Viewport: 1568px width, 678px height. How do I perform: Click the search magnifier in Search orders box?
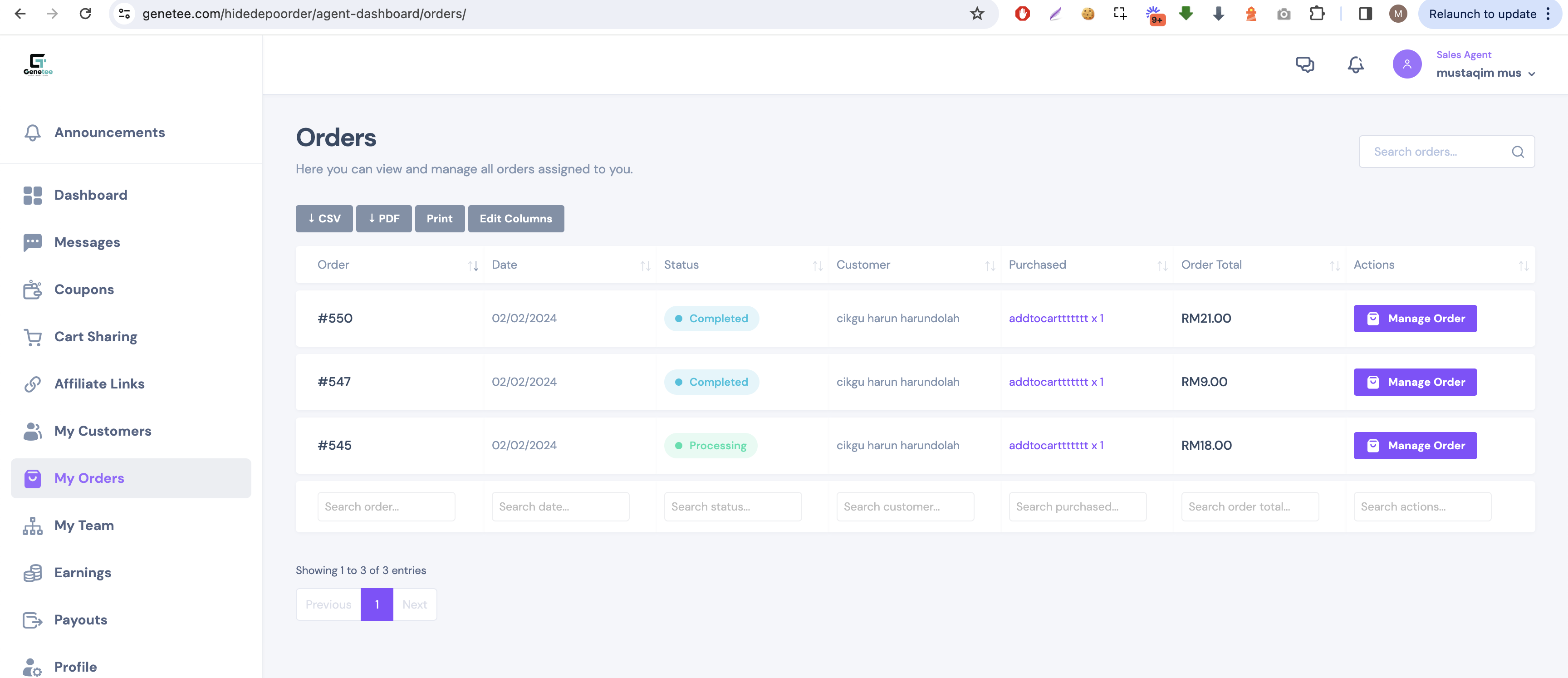coord(1518,152)
